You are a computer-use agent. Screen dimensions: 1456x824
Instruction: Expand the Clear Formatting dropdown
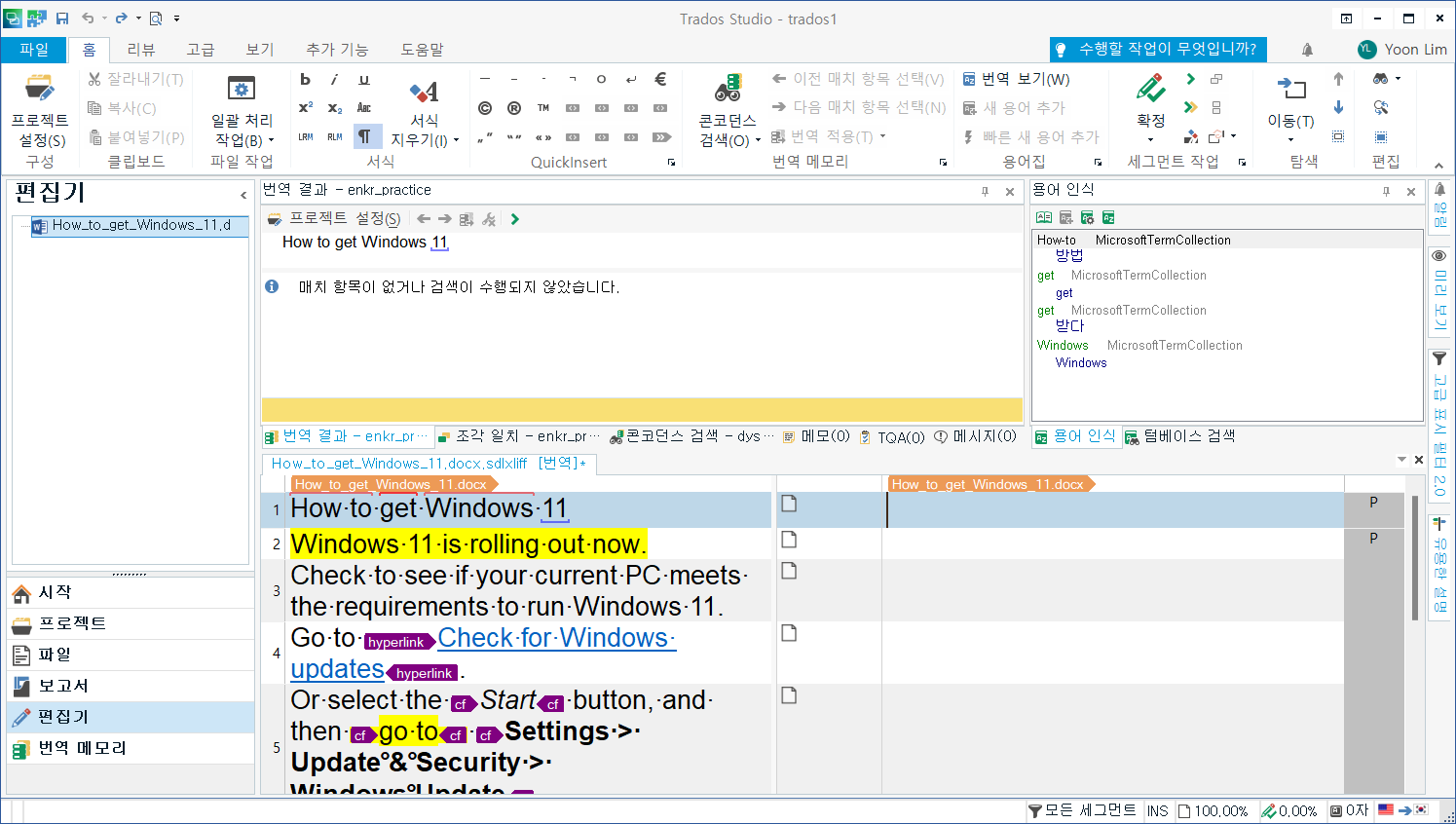[x=456, y=140]
